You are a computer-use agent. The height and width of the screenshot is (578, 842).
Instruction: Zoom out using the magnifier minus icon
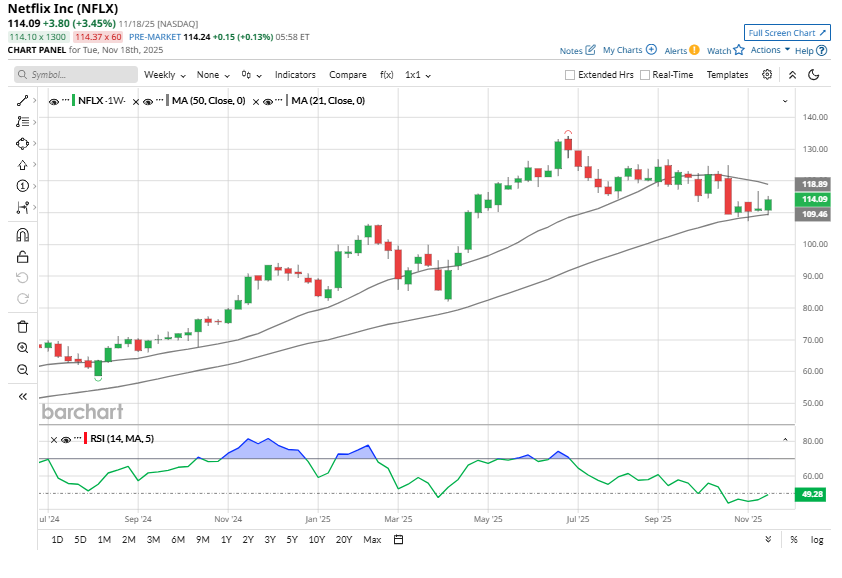22,370
